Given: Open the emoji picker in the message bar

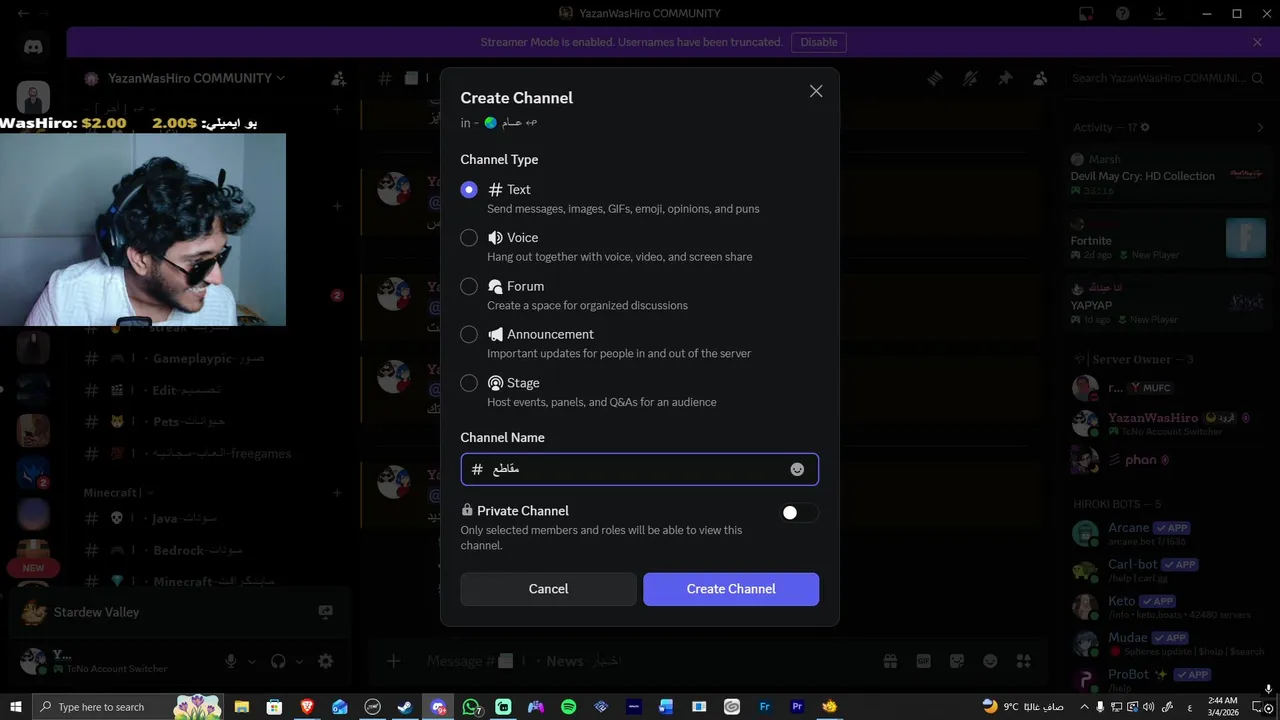Looking at the screenshot, I should tap(990, 661).
